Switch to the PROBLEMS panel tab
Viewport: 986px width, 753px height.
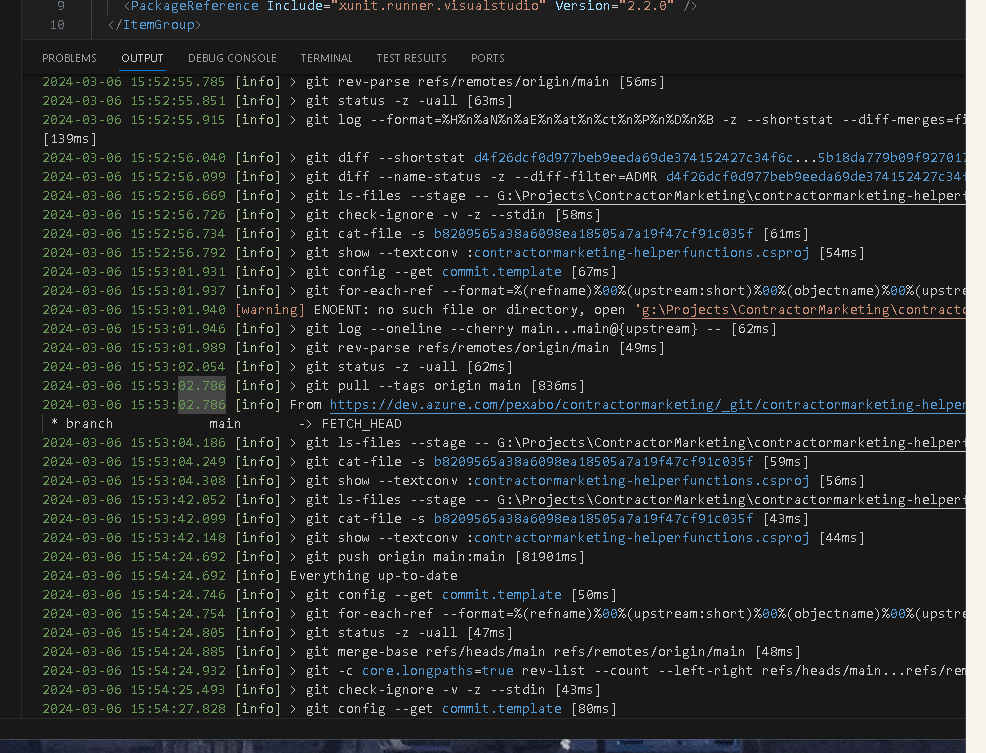click(x=69, y=58)
